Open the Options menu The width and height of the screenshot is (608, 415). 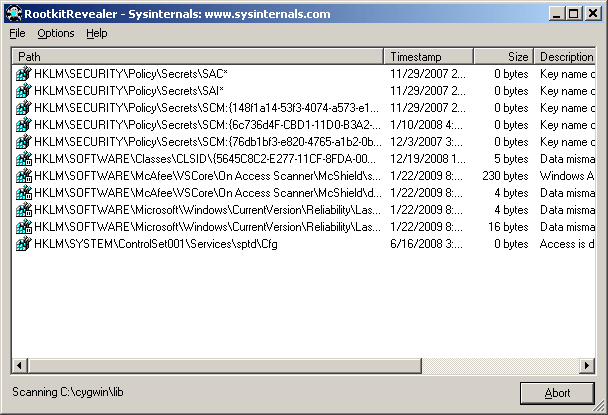point(55,33)
